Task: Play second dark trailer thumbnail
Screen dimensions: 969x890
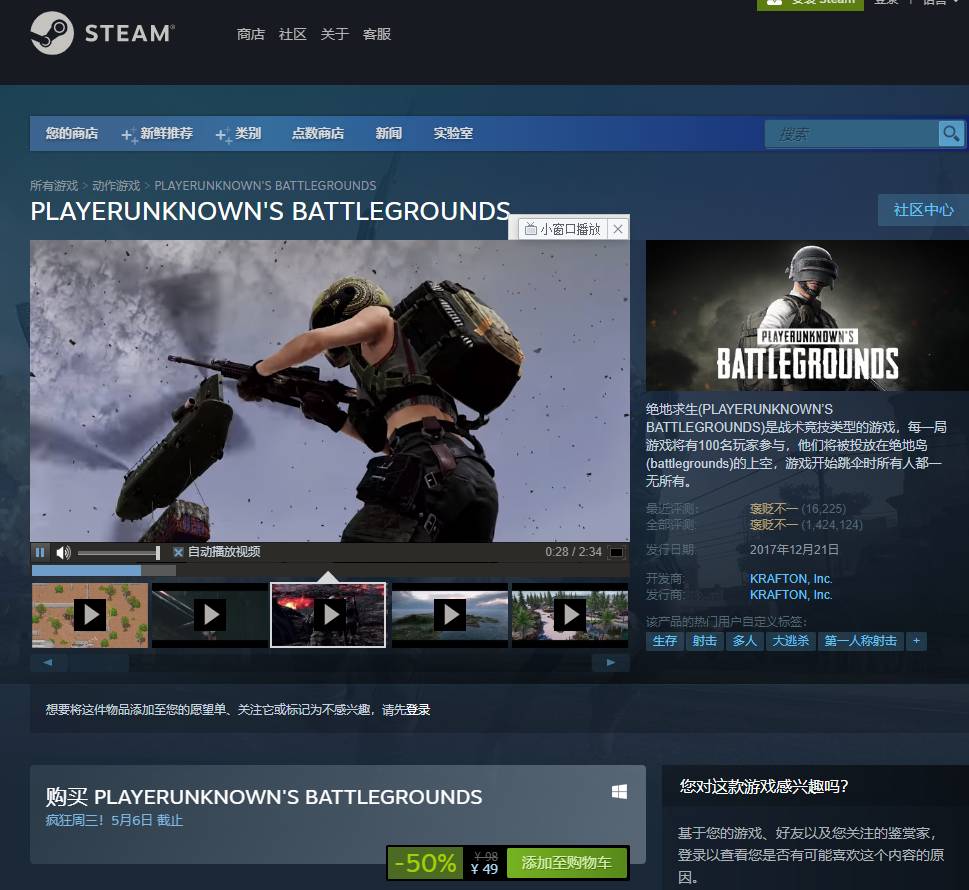Action: pos(210,615)
